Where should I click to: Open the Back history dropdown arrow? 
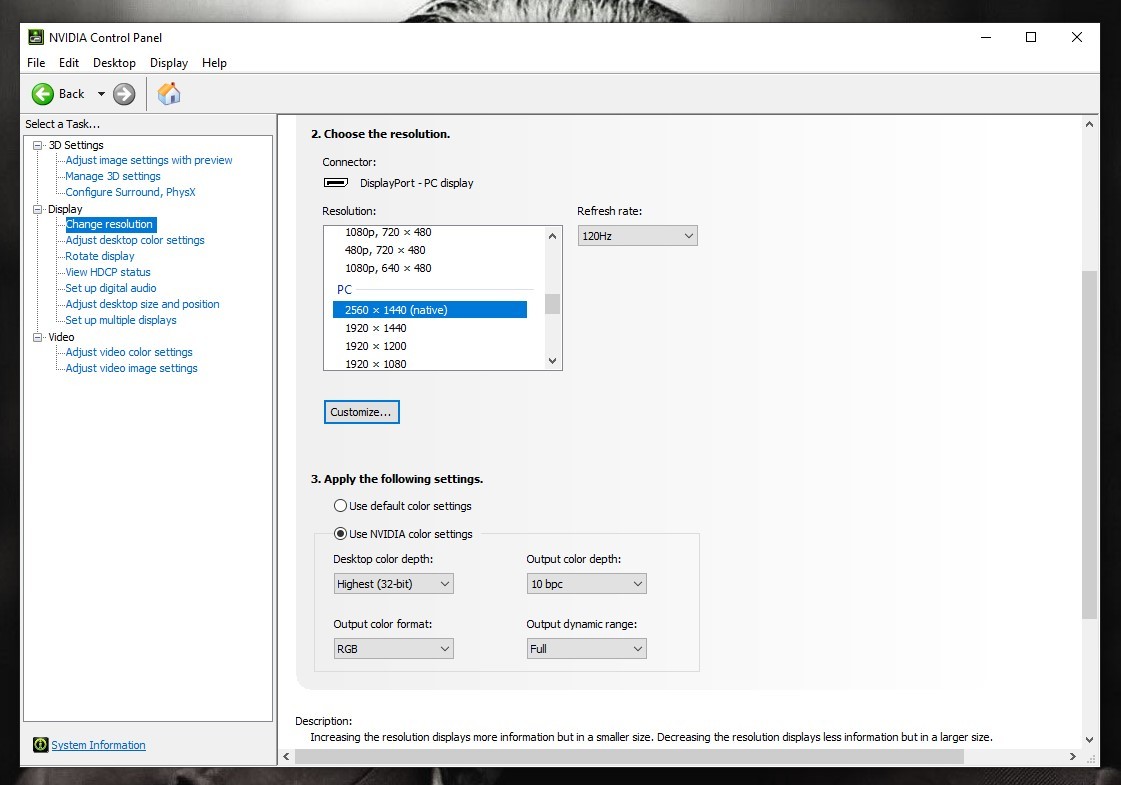pos(101,94)
